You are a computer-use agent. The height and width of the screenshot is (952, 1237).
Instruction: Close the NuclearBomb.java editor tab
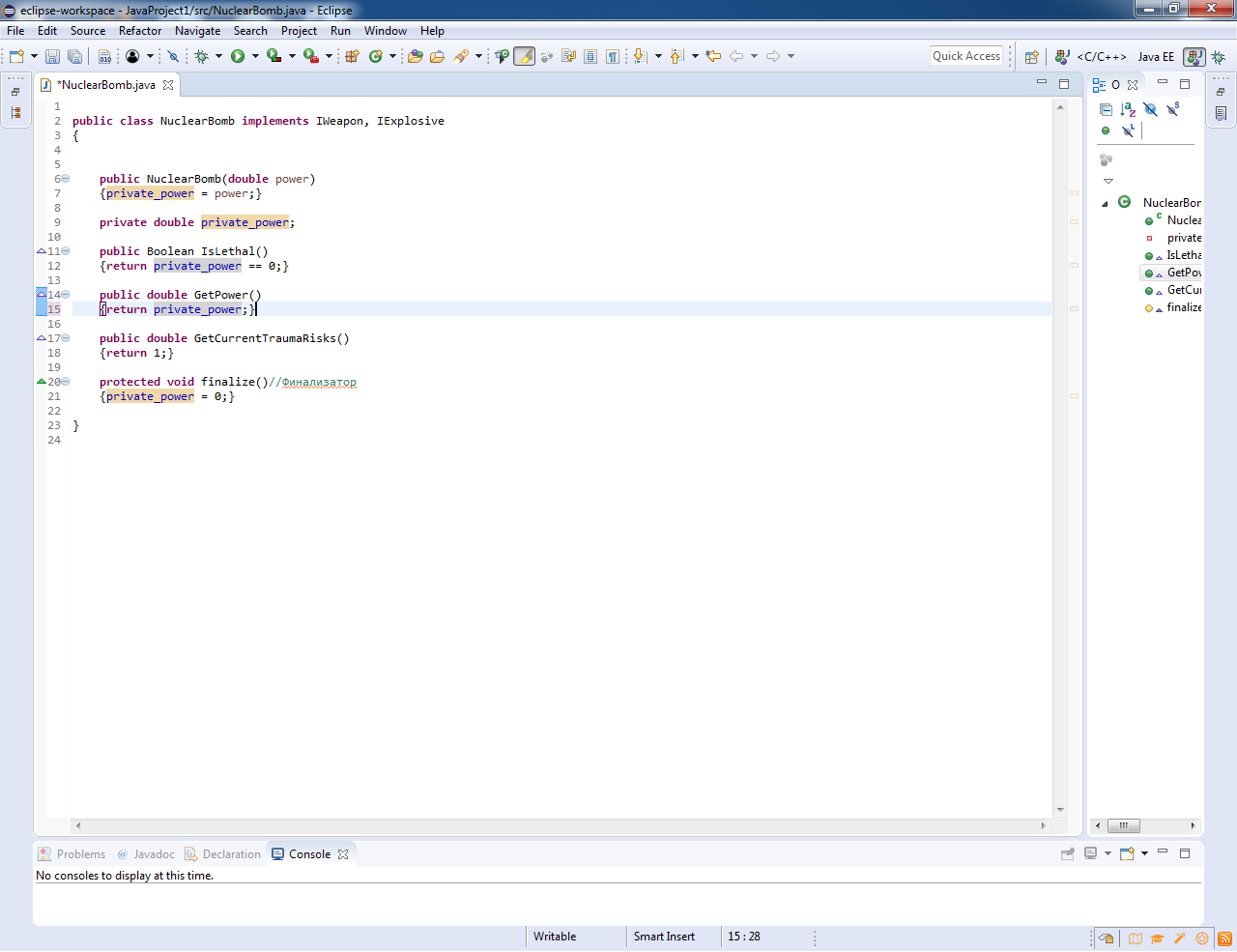pyautogui.click(x=168, y=85)
